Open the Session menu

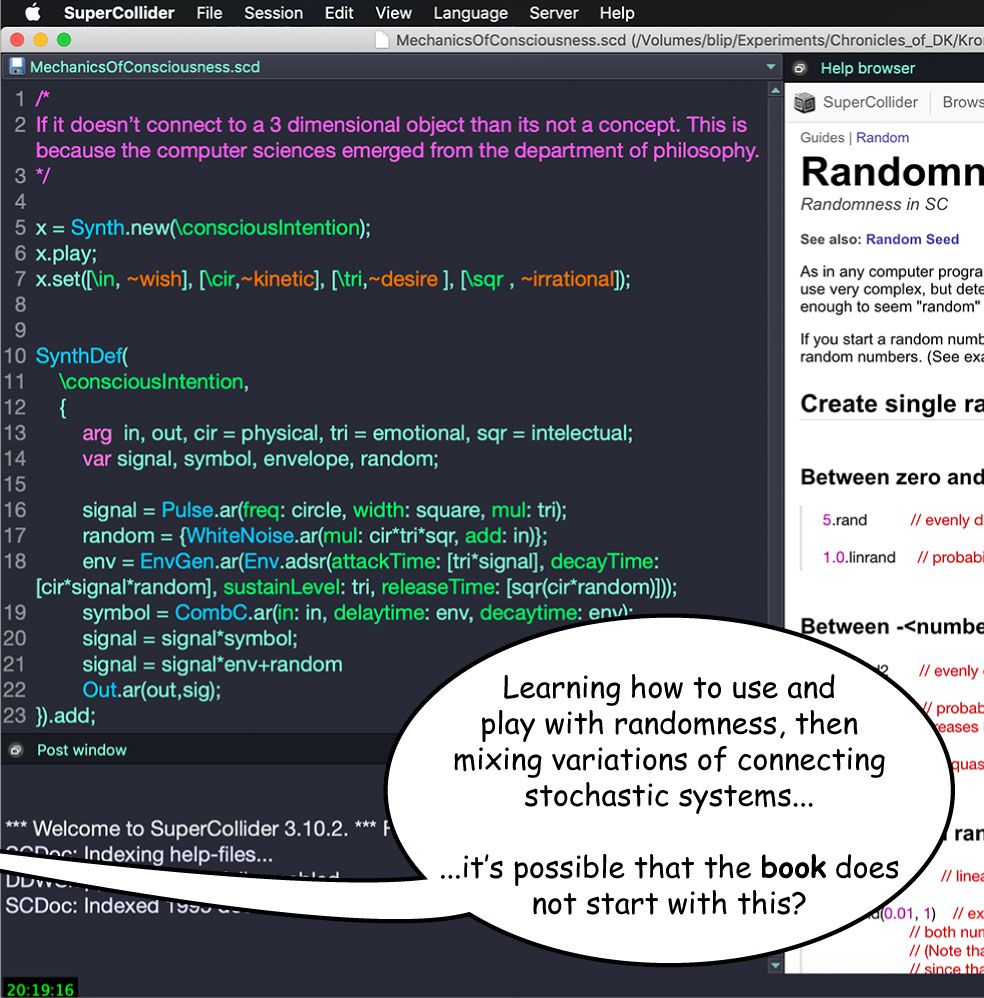click(x=274, y=13)
